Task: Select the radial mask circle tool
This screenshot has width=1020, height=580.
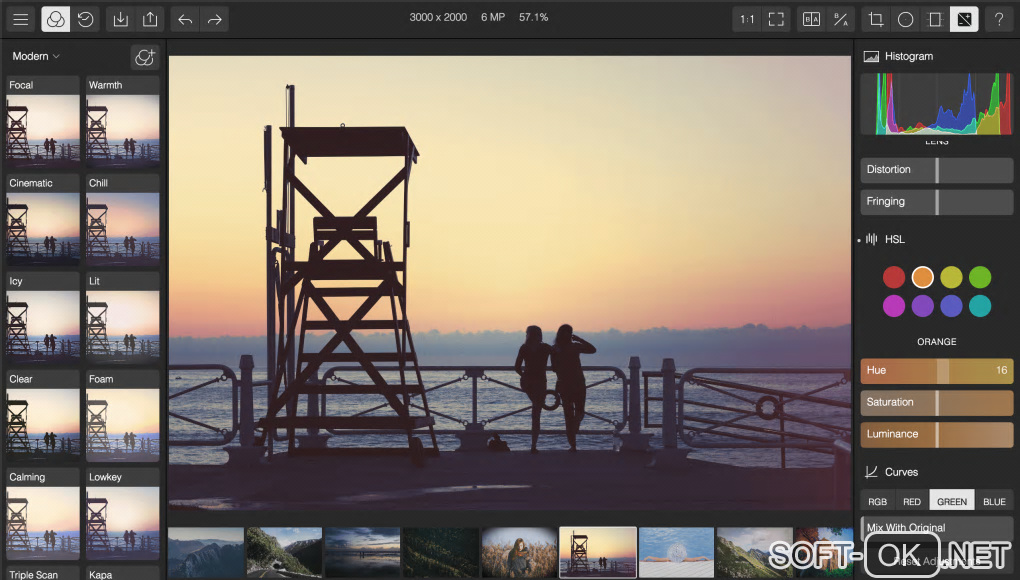Action: pos(906,20)
